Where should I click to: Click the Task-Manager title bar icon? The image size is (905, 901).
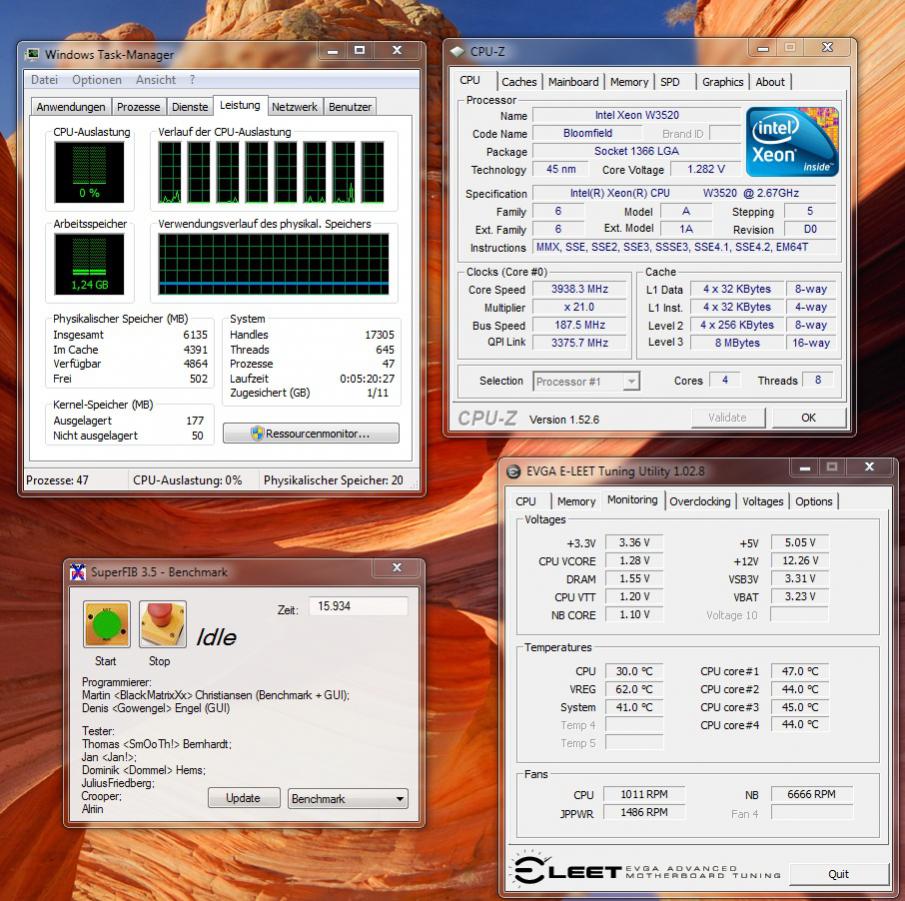[x=32, y=54]
